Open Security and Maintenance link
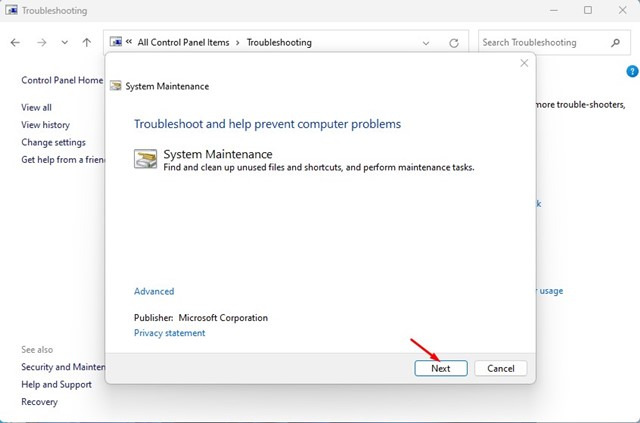 (x=63, y=367)
